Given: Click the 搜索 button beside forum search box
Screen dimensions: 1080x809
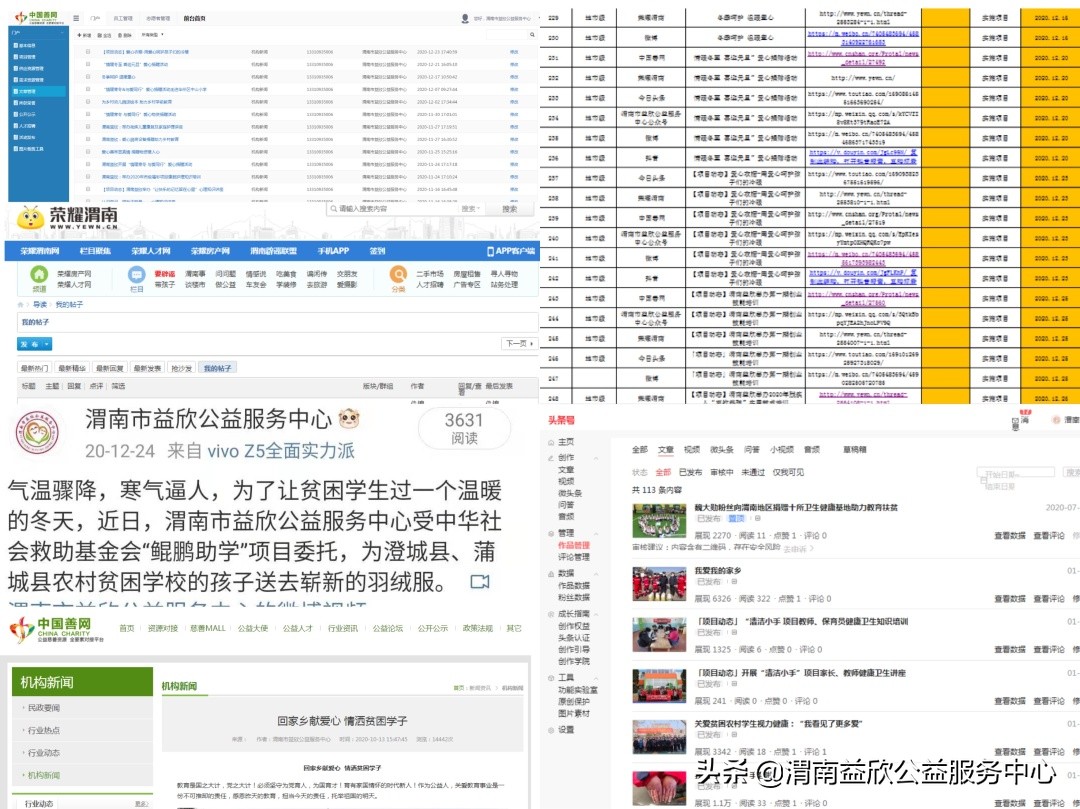Looking at the screenshot, I should point(510,209).
